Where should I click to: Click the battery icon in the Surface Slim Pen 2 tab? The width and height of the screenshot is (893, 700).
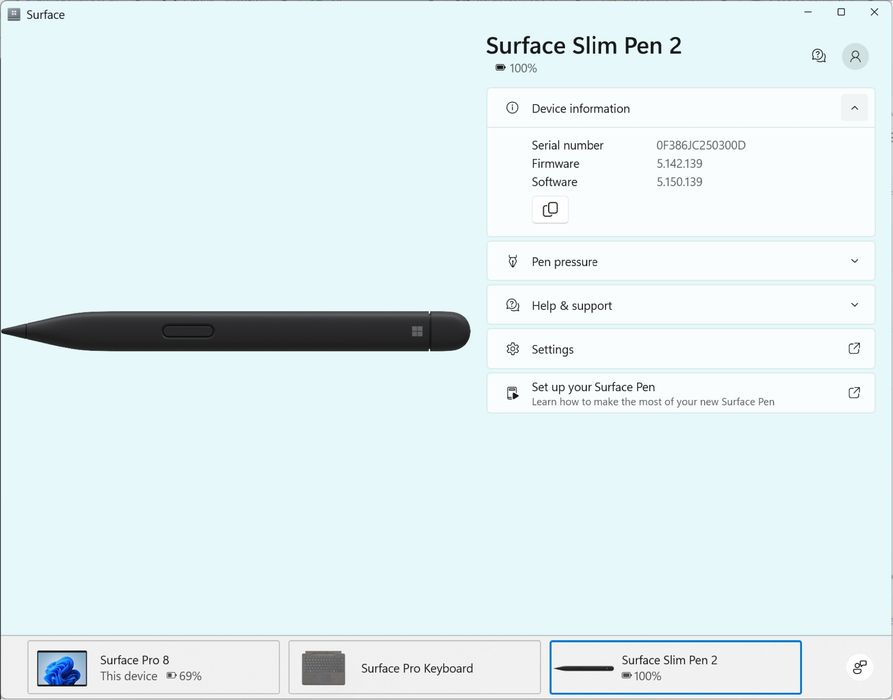tap(626, 676)
